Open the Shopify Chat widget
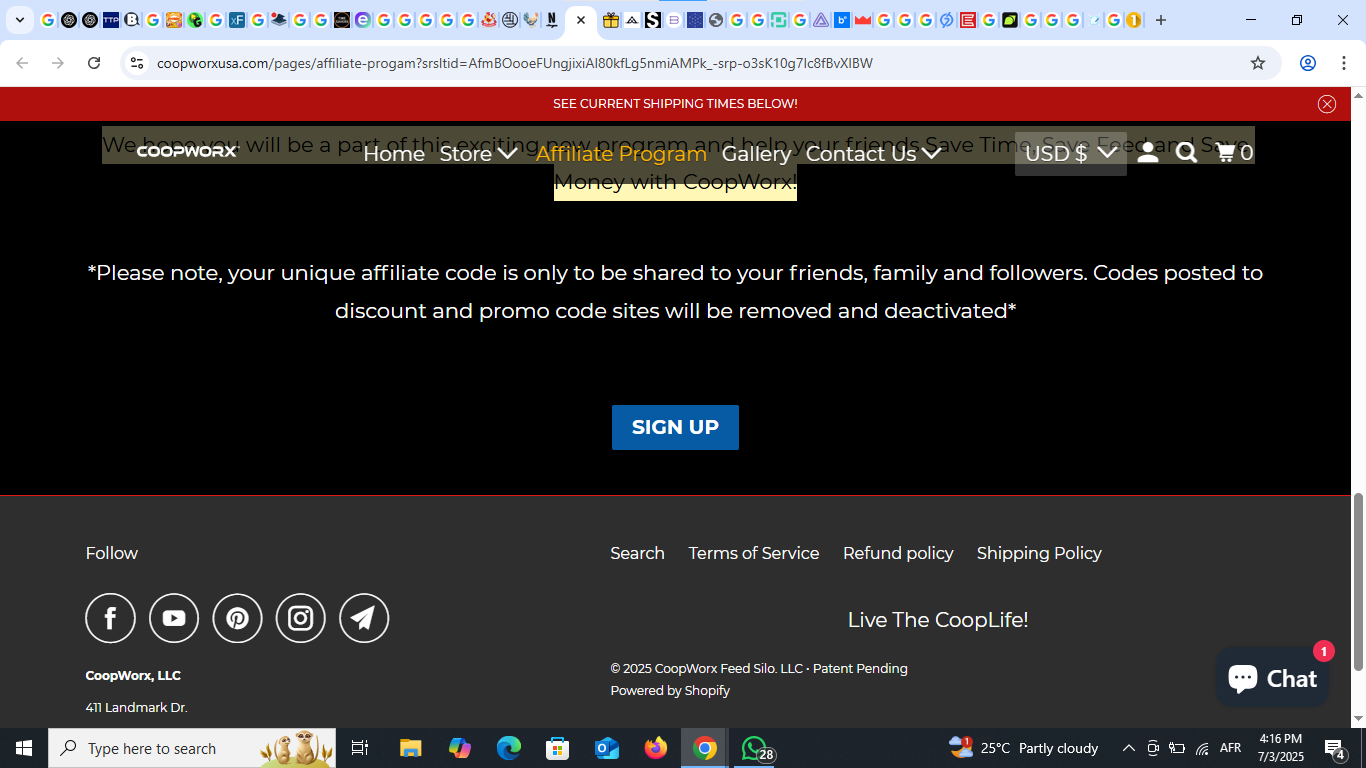The width and height of the screenshot is (1366, 768). (x=1273, y=678)
